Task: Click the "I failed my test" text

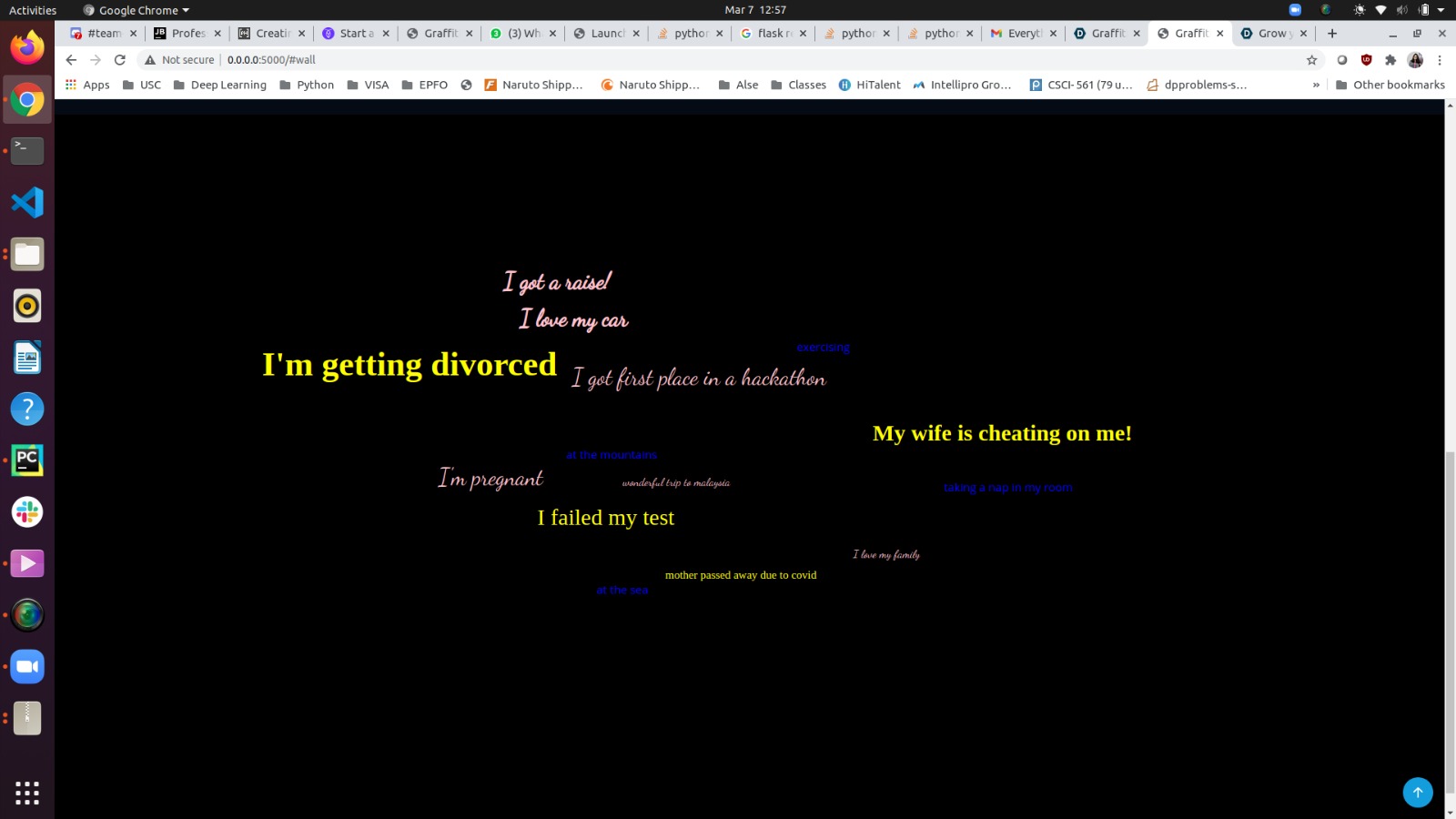Action: coord(605,518)
